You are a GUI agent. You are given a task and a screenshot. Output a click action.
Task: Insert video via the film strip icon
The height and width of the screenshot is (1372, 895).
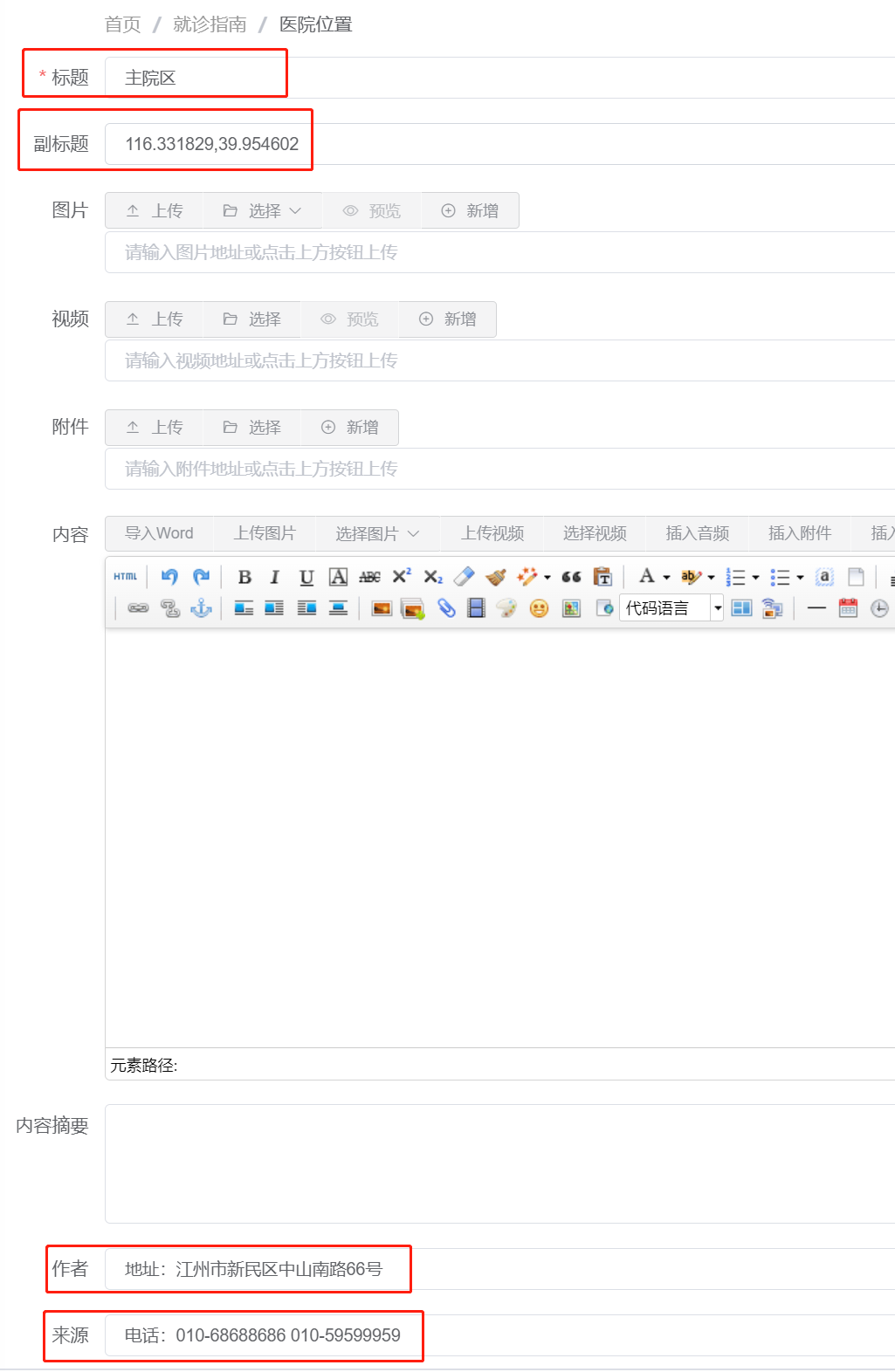pos(476,608)
